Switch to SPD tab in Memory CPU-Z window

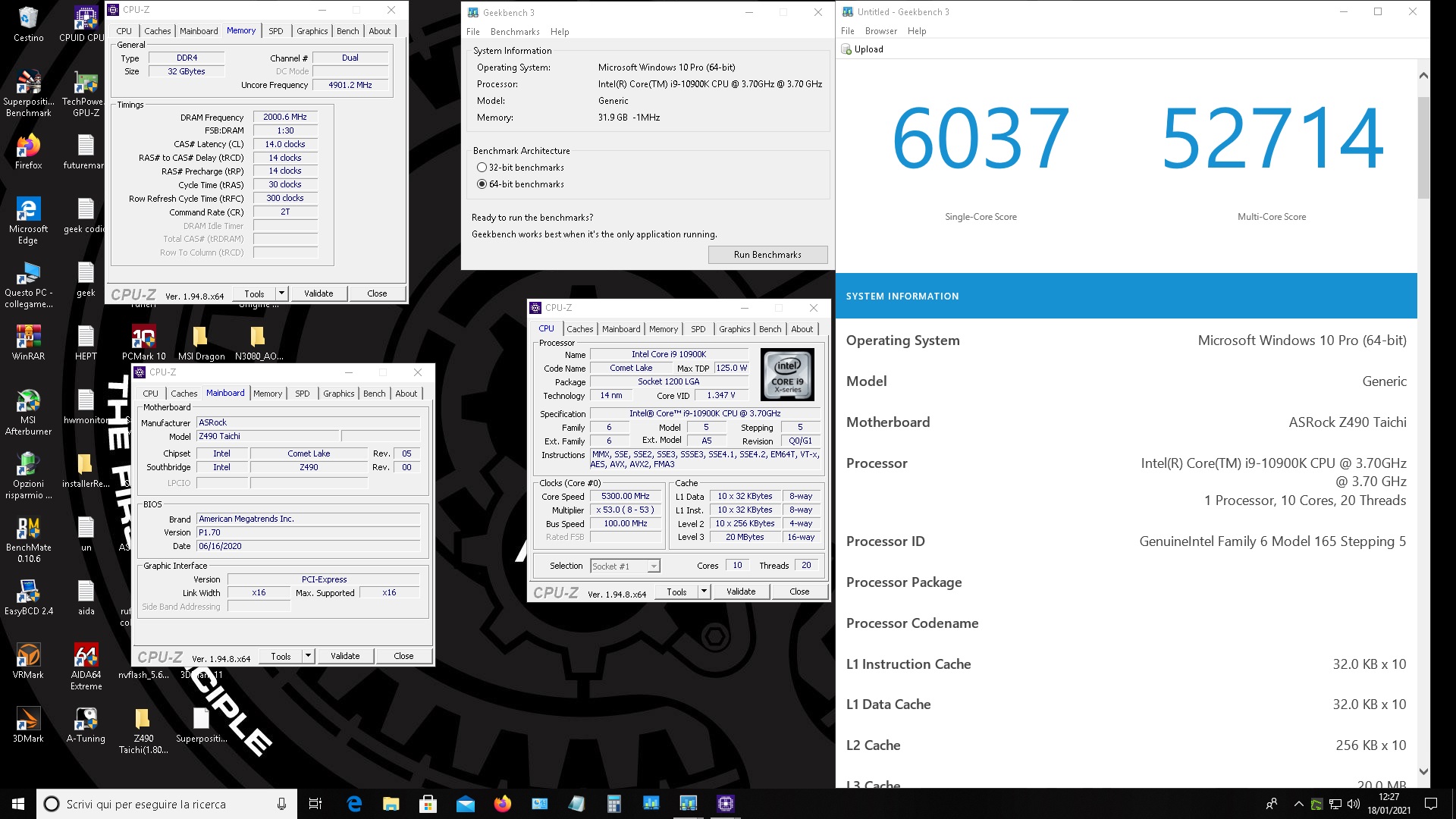[x=276, y=31]
